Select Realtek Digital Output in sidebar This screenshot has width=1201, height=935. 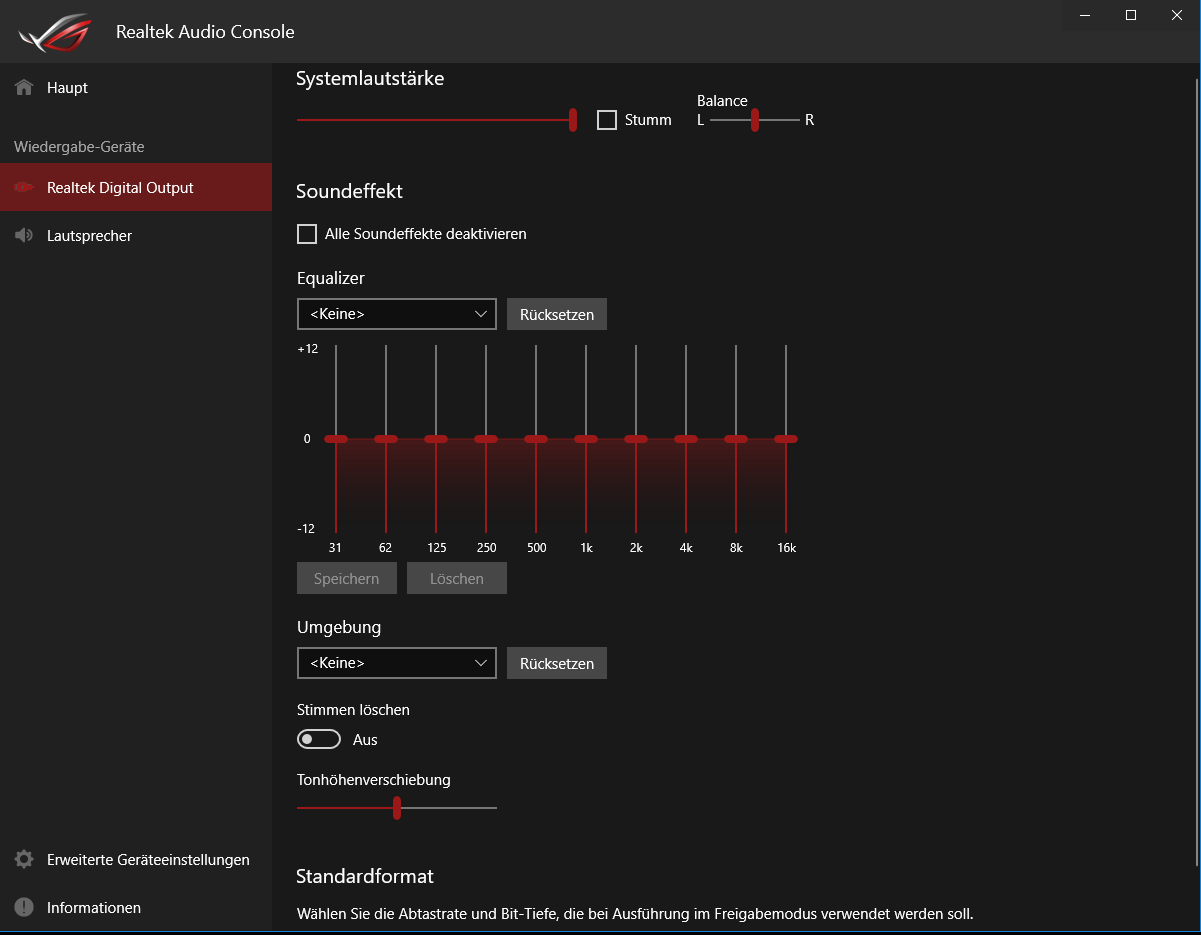(136, 188)
